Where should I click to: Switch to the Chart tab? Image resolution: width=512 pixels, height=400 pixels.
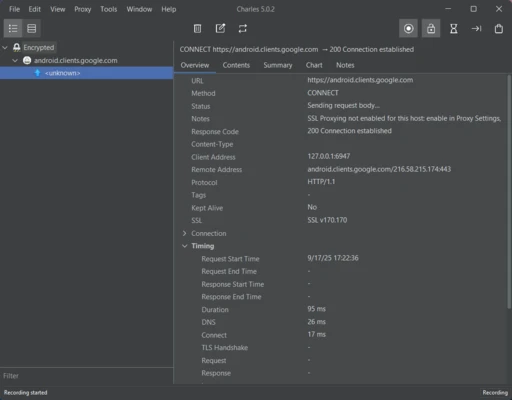tap(314, 65)
